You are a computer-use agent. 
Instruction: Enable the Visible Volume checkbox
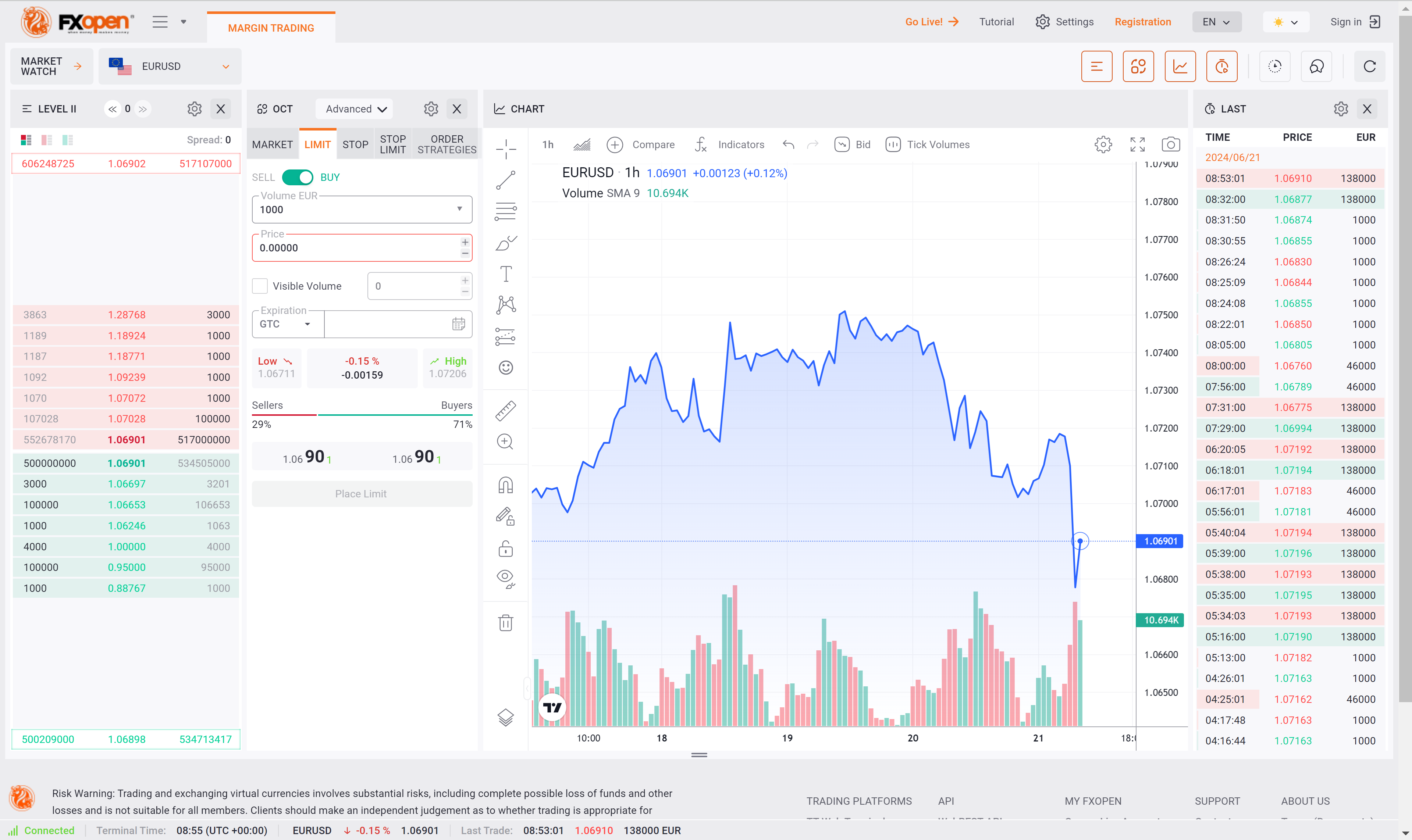point(260,286)
